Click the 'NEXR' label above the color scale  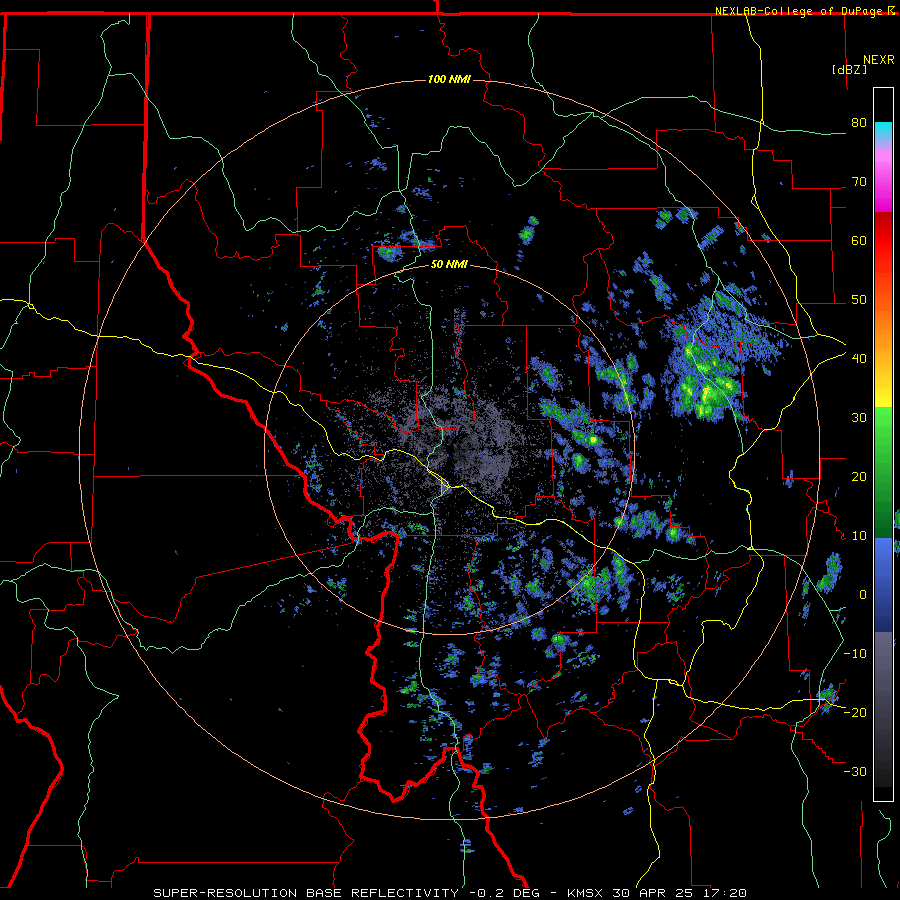(879, 60)
